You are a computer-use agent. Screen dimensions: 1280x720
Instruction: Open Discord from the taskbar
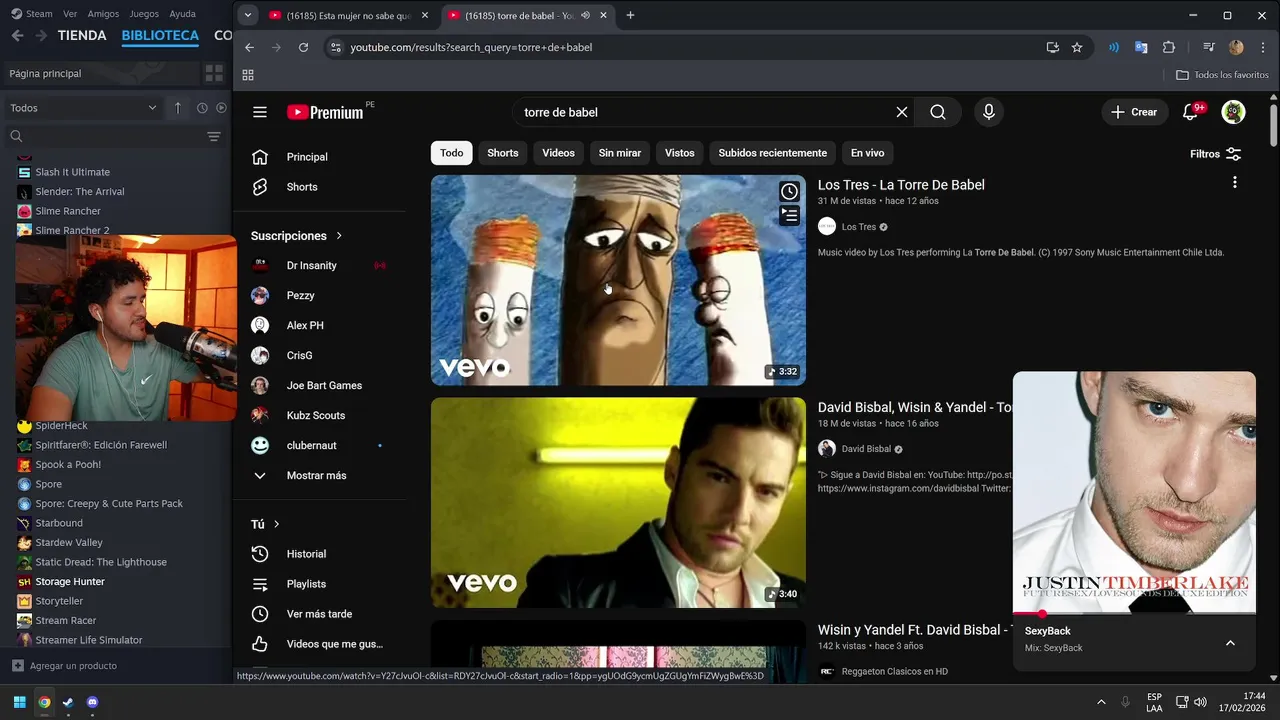point(93,702)
